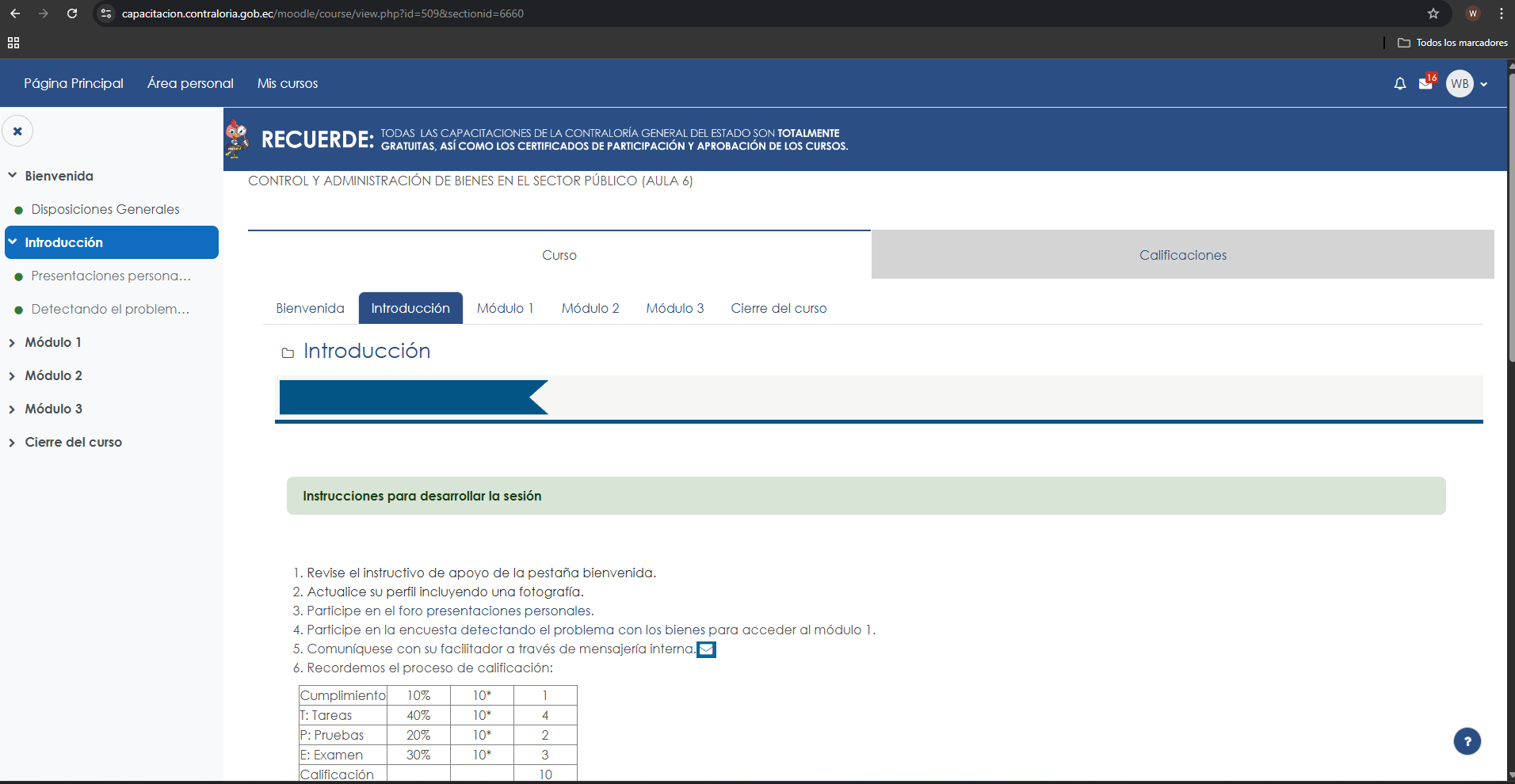Open the browser apps grid shortcut
Screen dimensions: 1515x784
(x=13, y=43)
